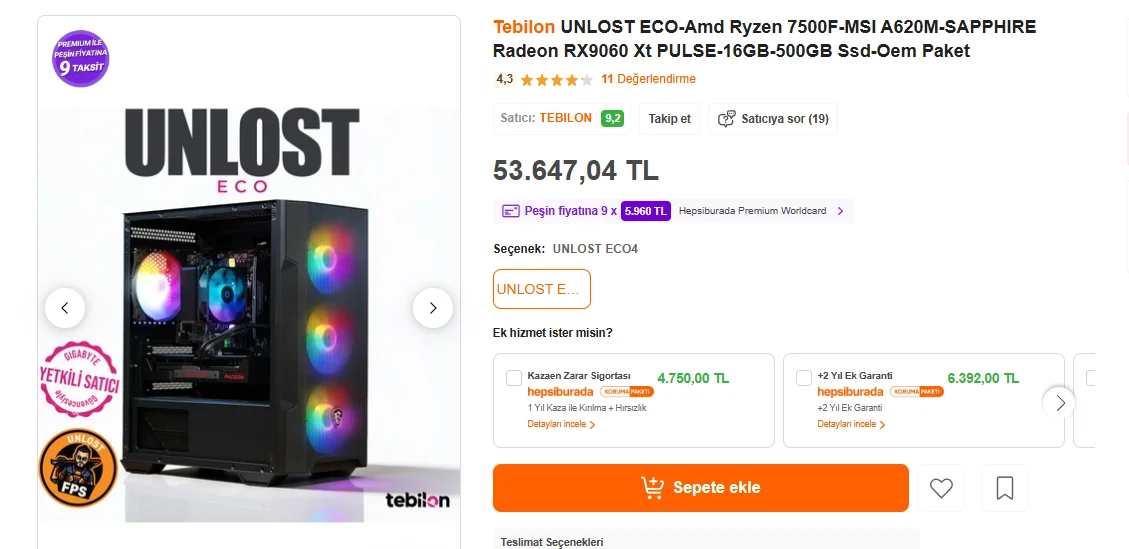Click the 9 Taksit premium badge
Viewport: 1129px width, 549px height.
(81, 58)
